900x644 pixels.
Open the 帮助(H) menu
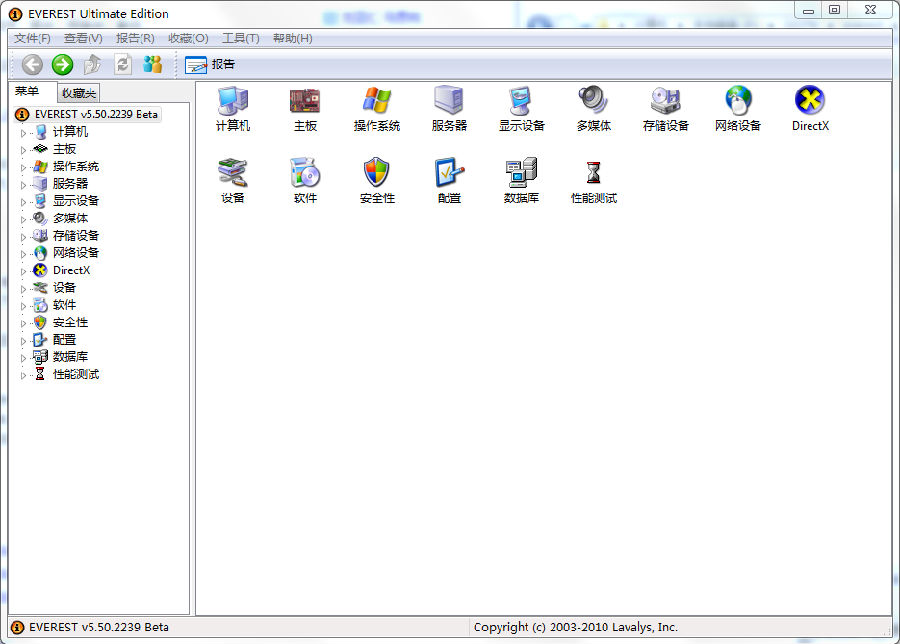pyautogui.click(x=292, y=38)
